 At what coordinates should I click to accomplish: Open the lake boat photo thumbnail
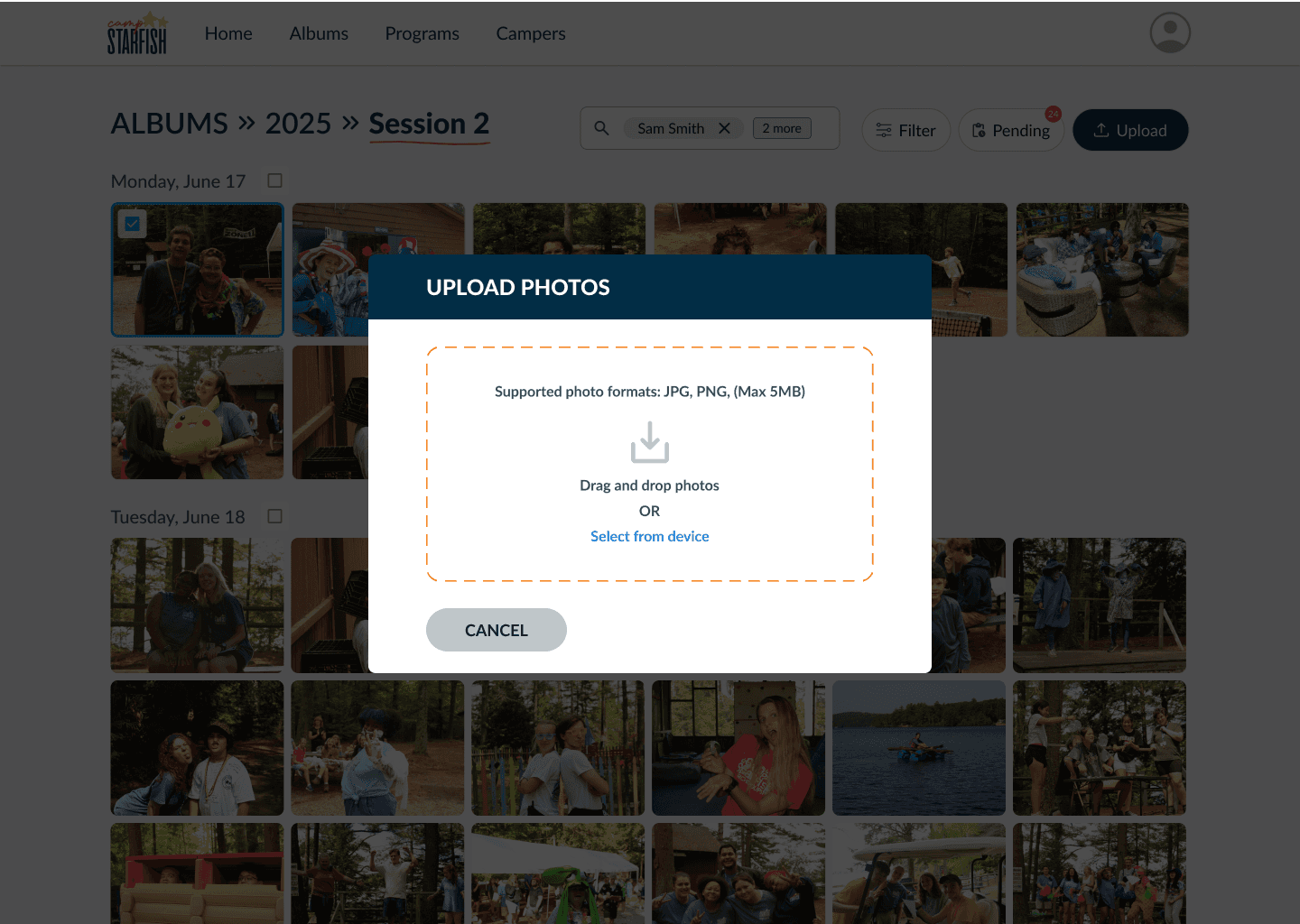coord(919,748)
